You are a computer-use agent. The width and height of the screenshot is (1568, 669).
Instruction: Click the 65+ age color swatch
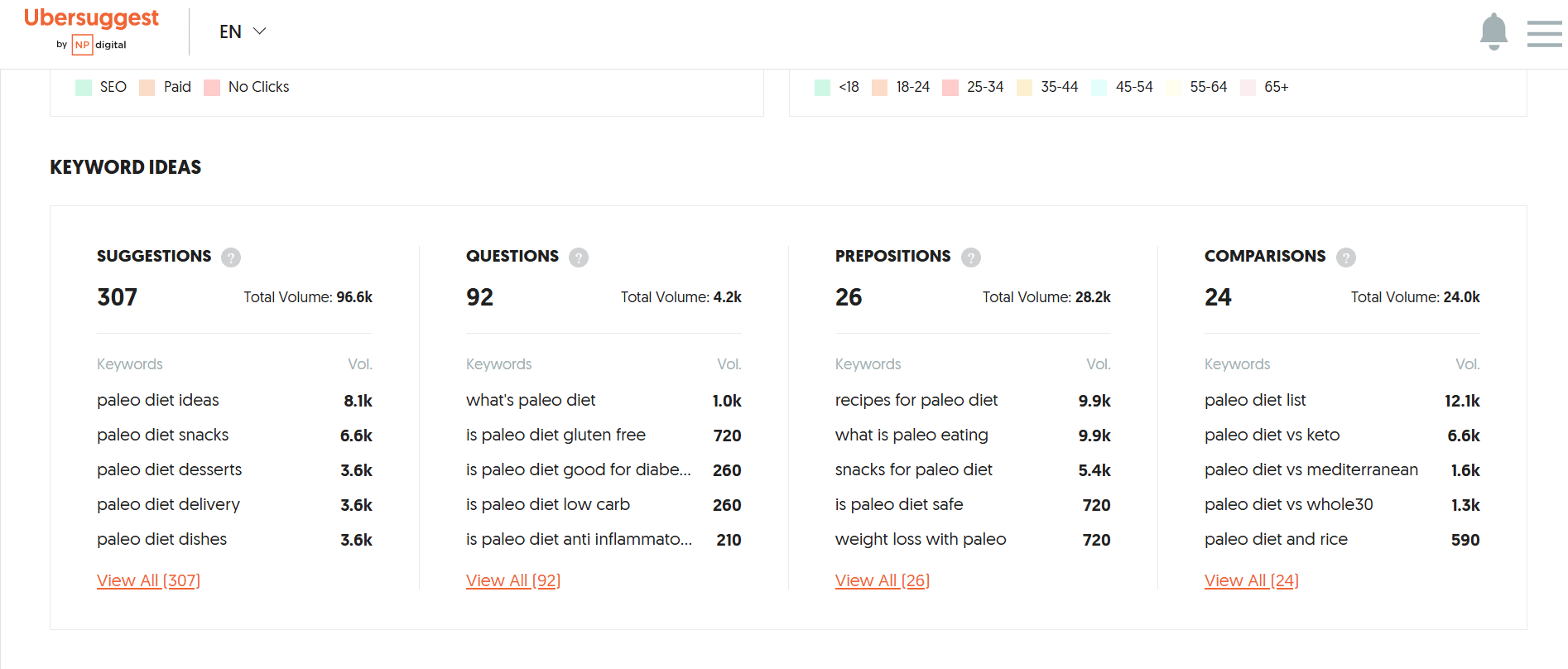pyautogui.click(x=1248, y=86)
